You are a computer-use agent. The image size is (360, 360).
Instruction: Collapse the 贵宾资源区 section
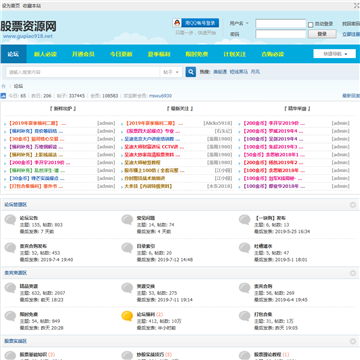coord(353,273)
